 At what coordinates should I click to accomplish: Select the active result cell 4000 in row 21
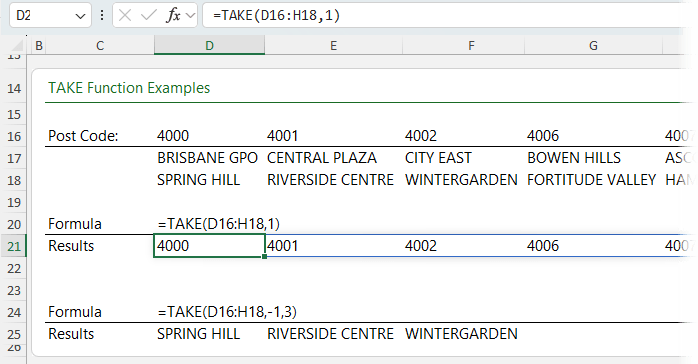click(x=209, y=246)
